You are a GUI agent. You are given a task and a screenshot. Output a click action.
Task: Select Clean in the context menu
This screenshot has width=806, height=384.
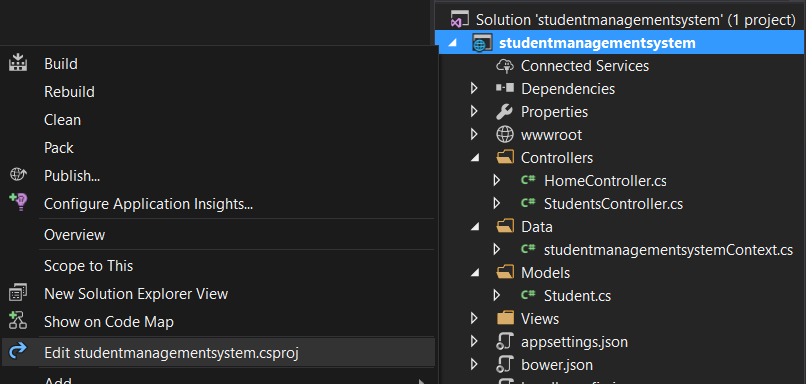point(62,120)
